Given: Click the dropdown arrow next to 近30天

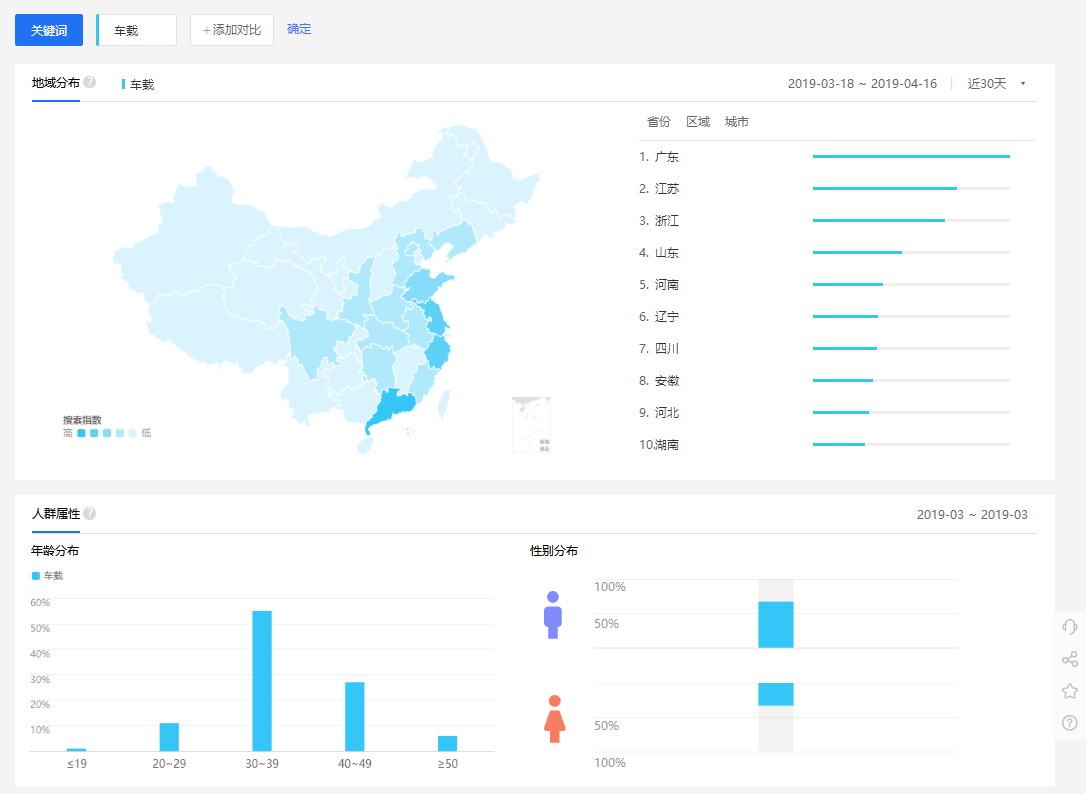Looking at the screenshot, I should coord(1022,84).
